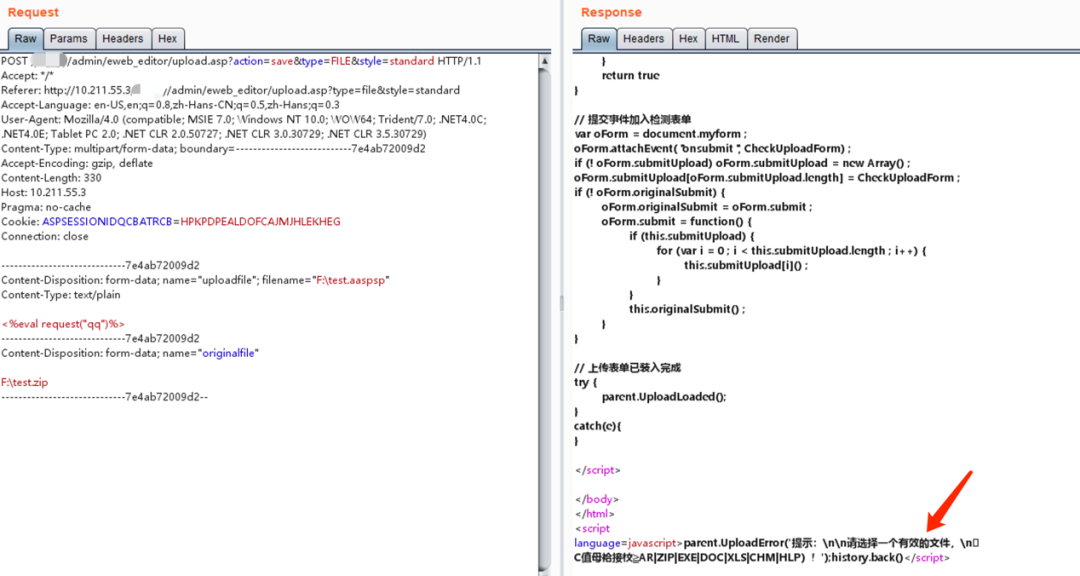Viewport: 1080px width, 576px height.
Task: Click the Response panel title
Action: [x=611, y=12]
